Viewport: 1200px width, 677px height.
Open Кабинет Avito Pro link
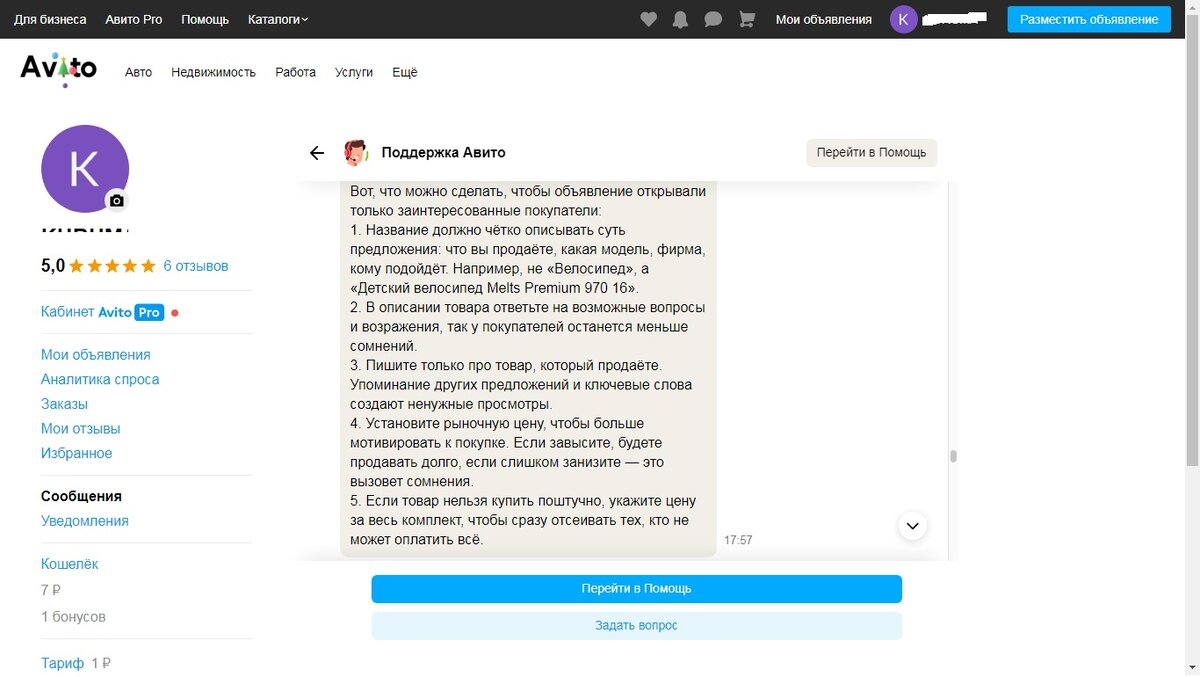pyautogui.click(x=102, y=312)
